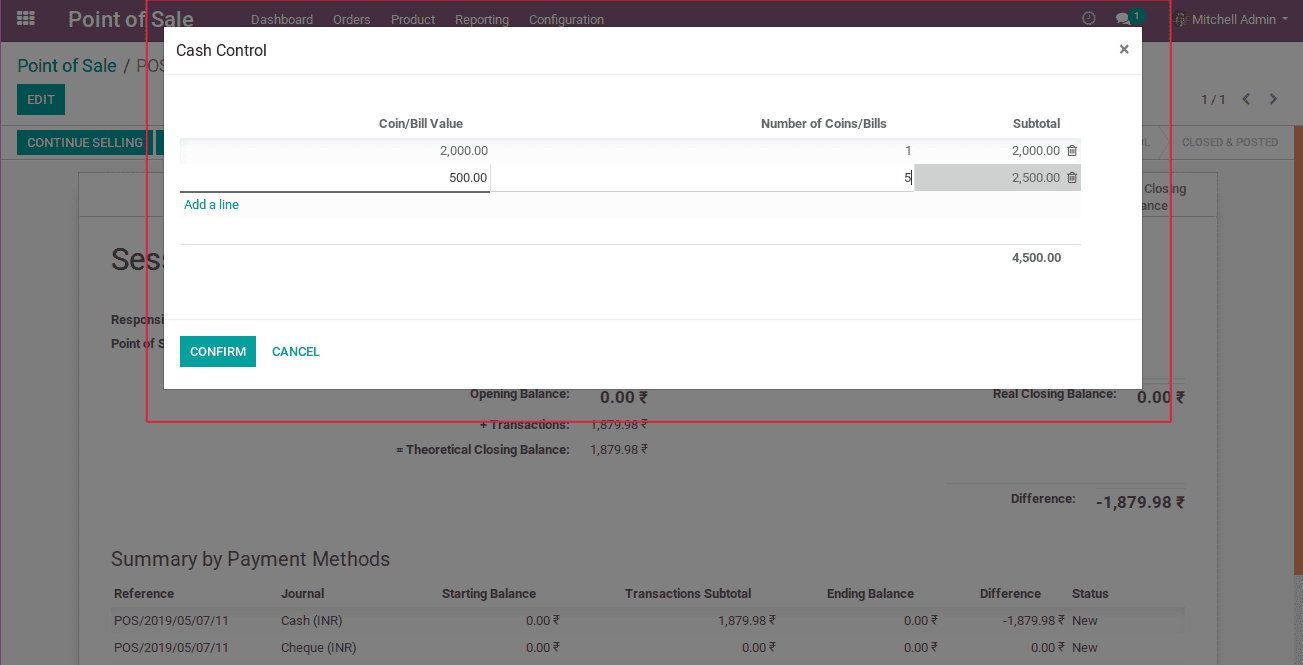The width and height of the screenshot is (1303, 665).
Task: Click the Journal column header
Action: click(x=303, y=593)
